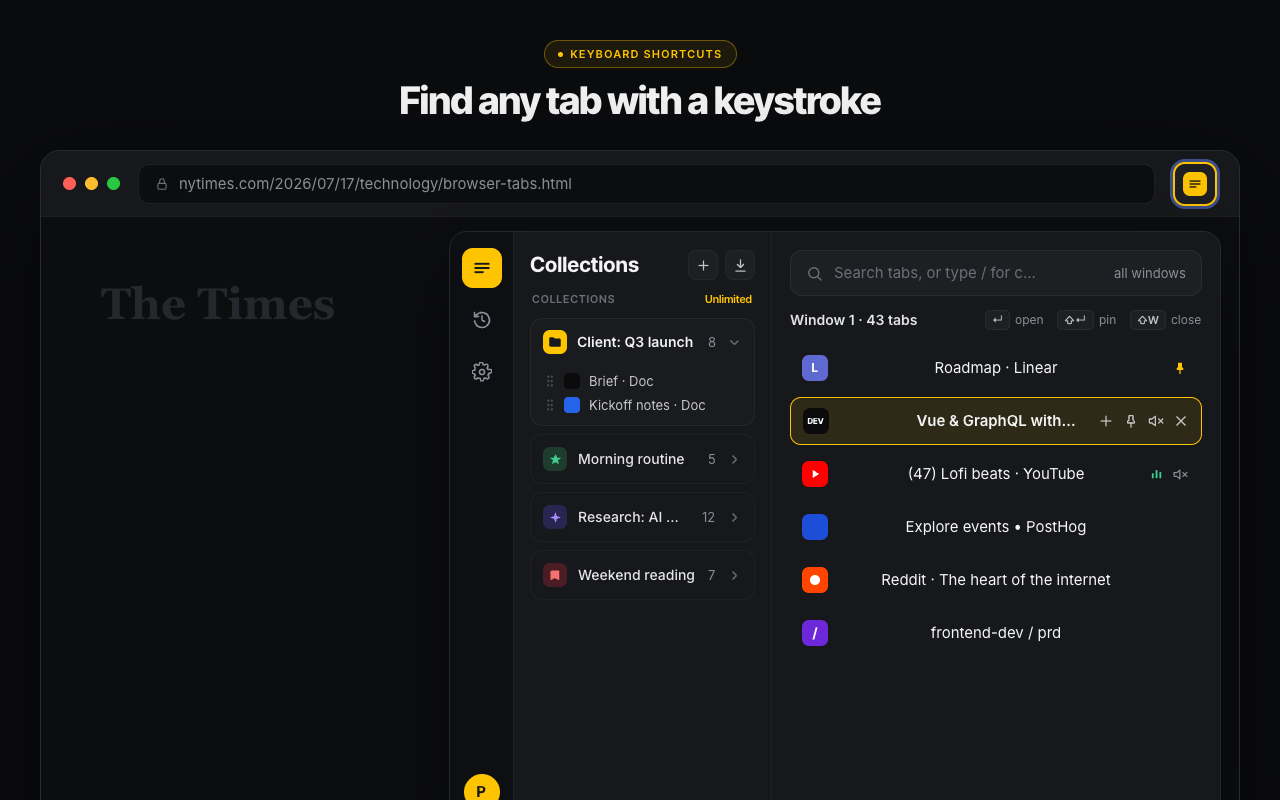Select the '(47) Lofi beats · YouTube' title
Screen dimensions: 1280x800
click(x=996, y=474)
